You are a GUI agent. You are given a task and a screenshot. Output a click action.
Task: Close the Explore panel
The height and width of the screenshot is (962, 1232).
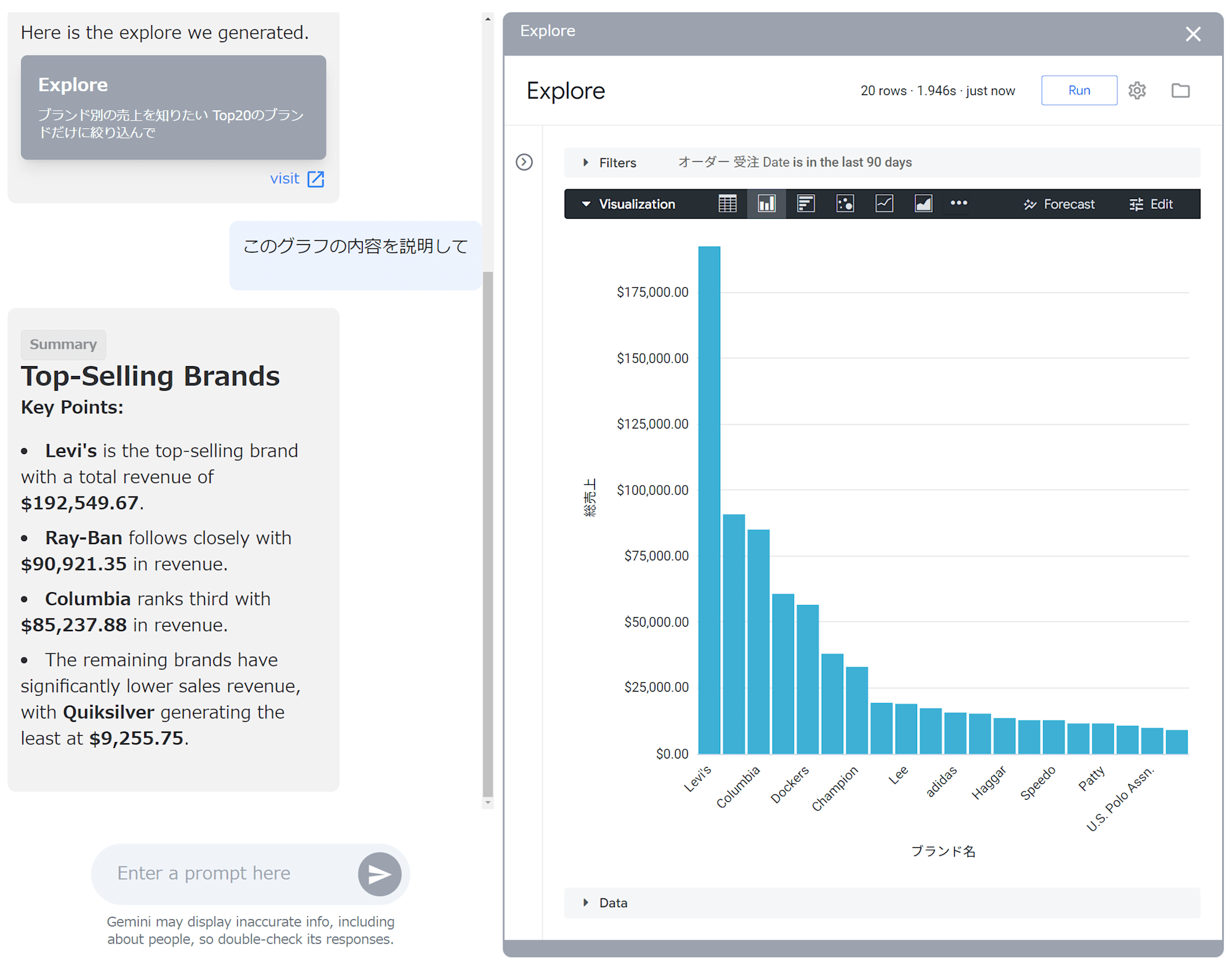1193,34
